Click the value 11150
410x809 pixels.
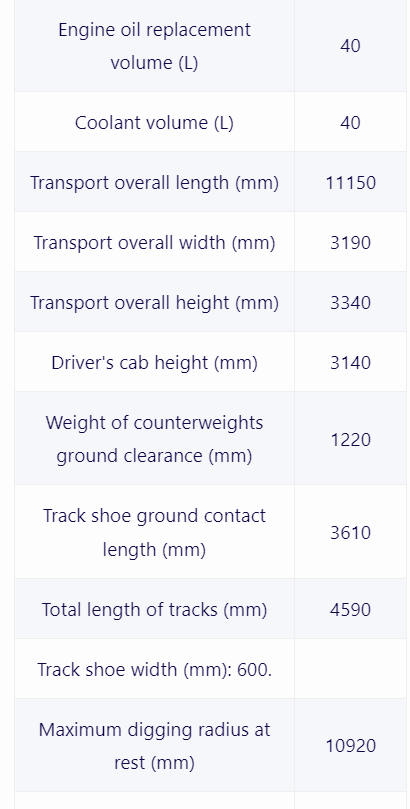coord(351,183)
